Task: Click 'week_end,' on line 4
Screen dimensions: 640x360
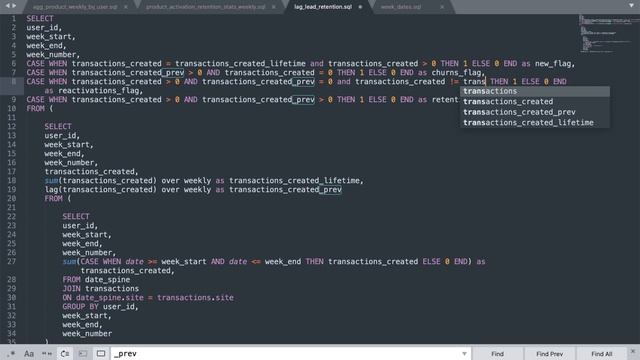Action: 46,46
